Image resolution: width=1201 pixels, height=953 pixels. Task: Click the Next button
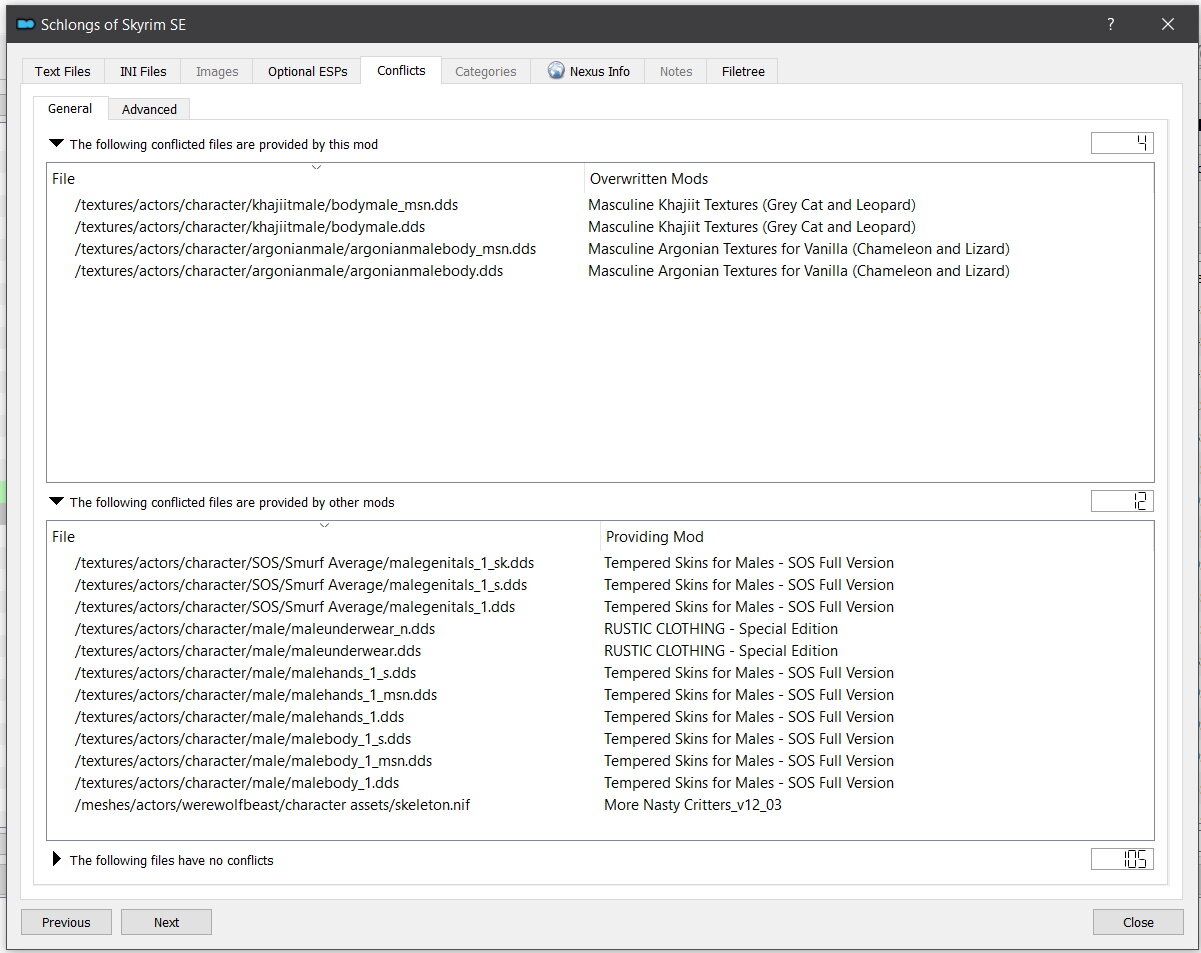[166, 922]
